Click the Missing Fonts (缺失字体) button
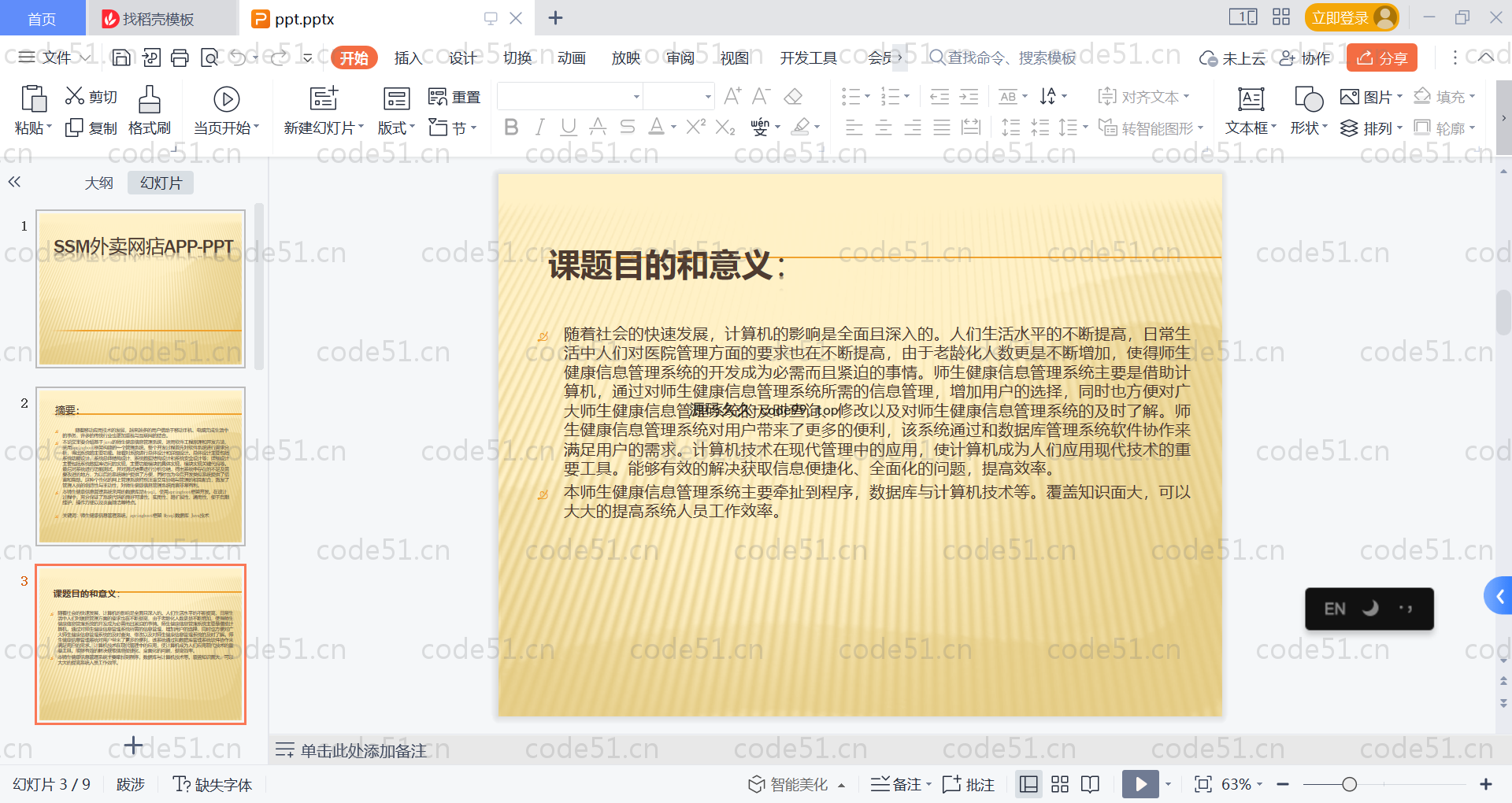1512x803 pixels. pos(213,784)
